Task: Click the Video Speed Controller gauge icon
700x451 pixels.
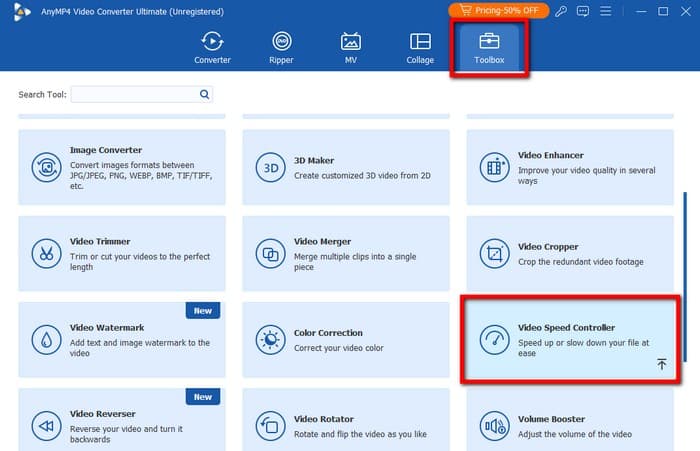Action: coord(495,339)
